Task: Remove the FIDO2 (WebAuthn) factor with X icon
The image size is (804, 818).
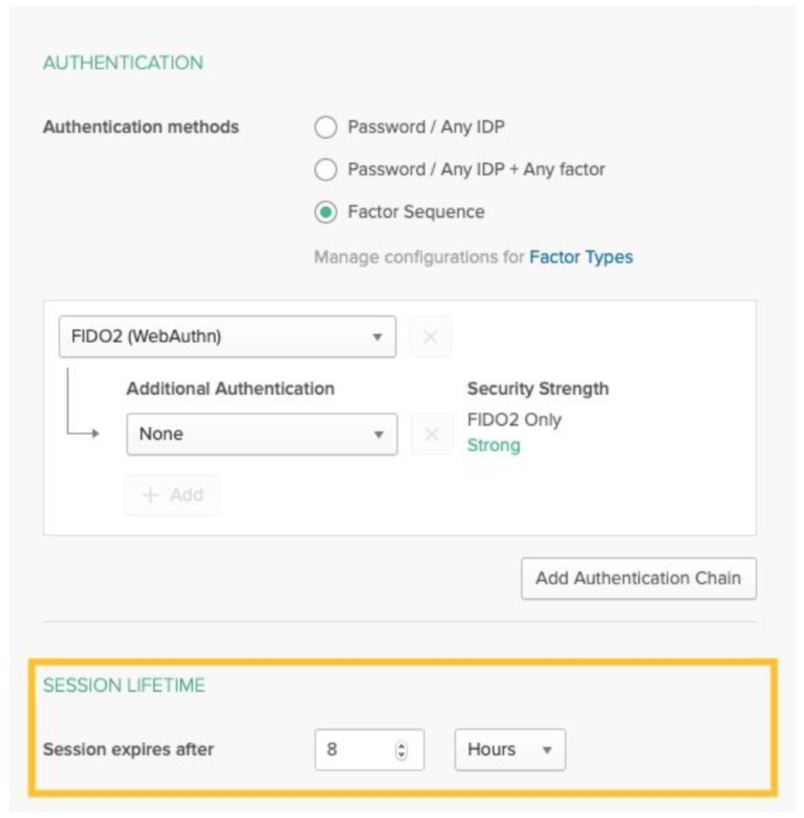Action: (x=430, y=337)
